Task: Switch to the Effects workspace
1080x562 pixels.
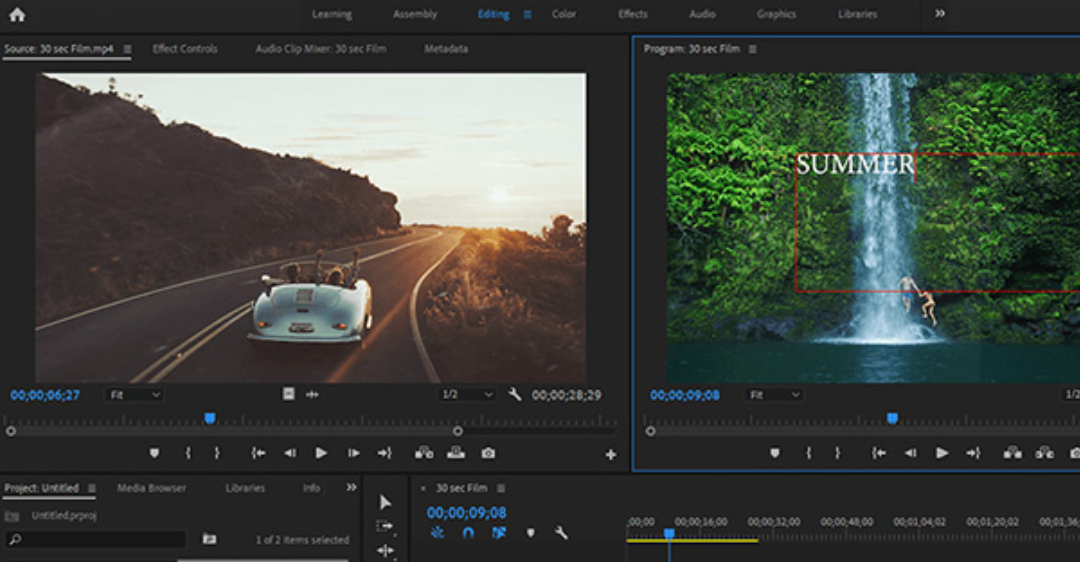Action: [x=632, y=14]
